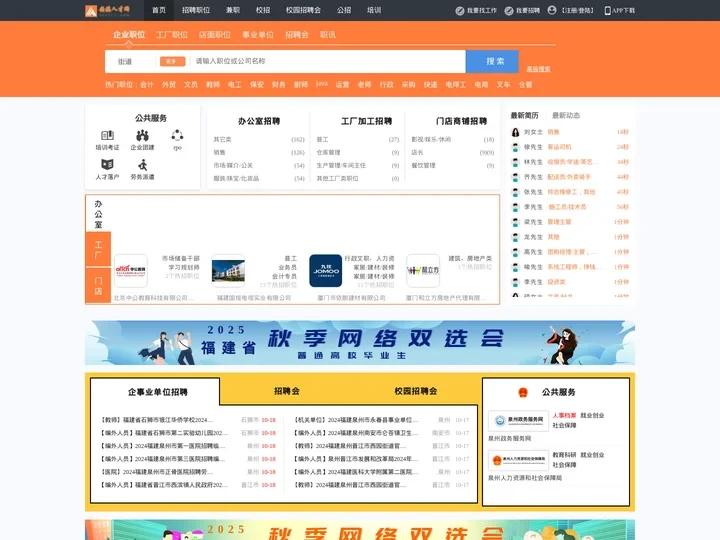Open 校招 in the top navigation

tap(263, 10)
